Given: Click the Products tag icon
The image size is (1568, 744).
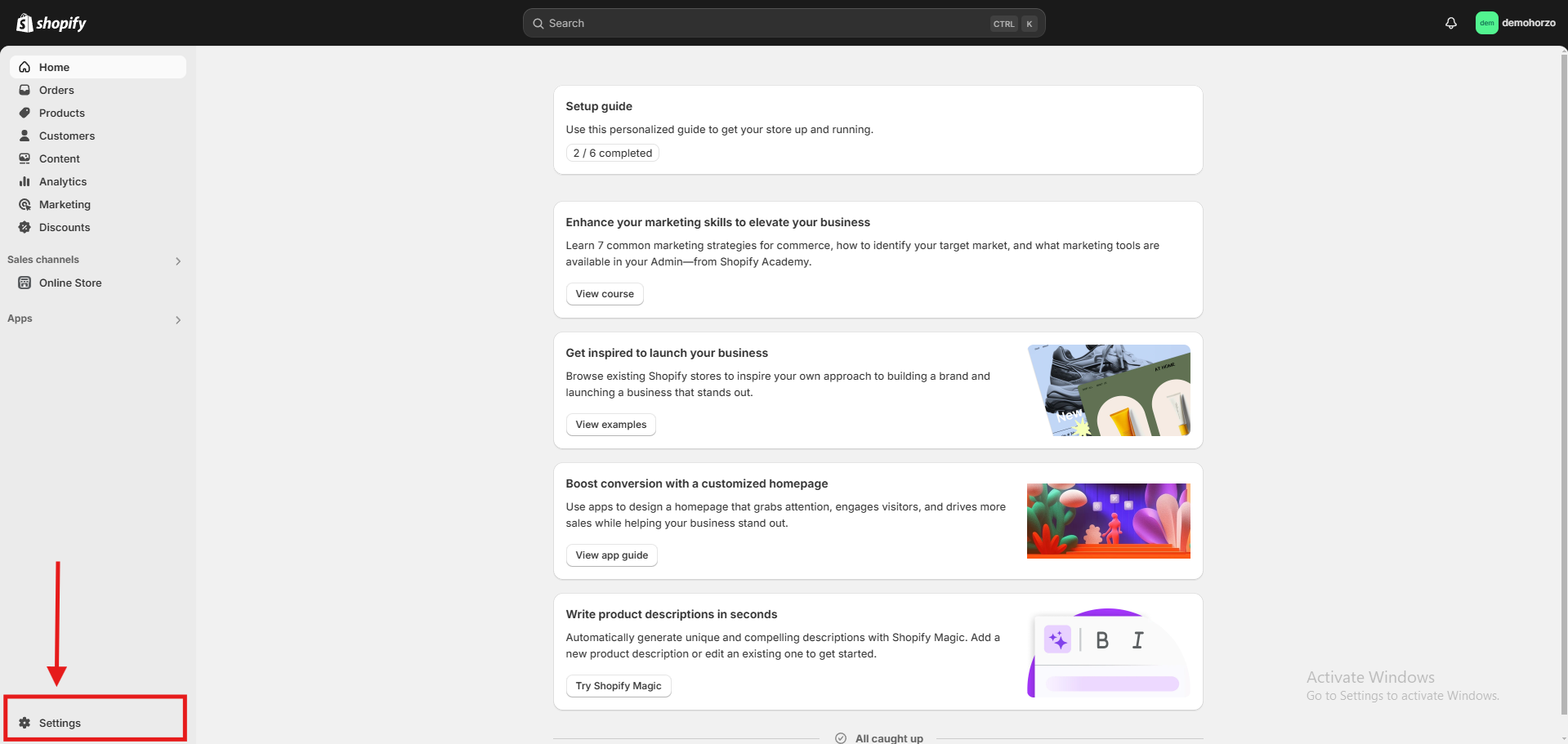Looking at the screenshot, I should coord(25,113).
